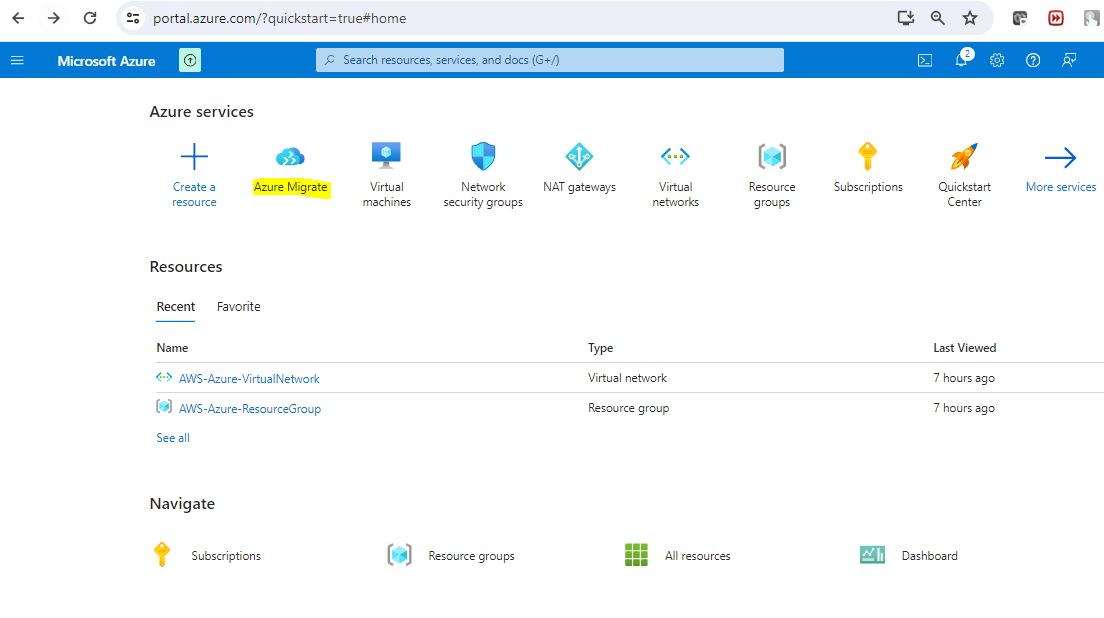Open Subscriptions key icon in Azure services
This screenshot has width=1104, height=618.
(x=868, y=157)
